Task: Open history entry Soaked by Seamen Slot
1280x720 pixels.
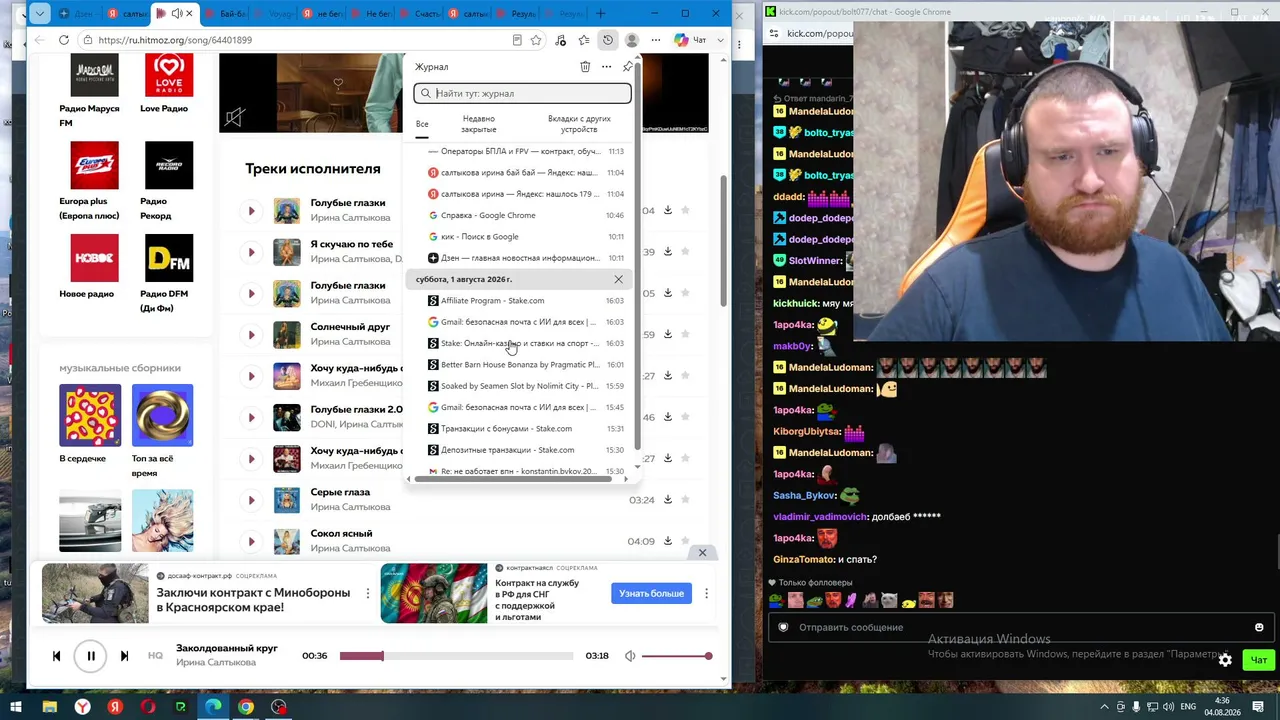Action: 526,386
